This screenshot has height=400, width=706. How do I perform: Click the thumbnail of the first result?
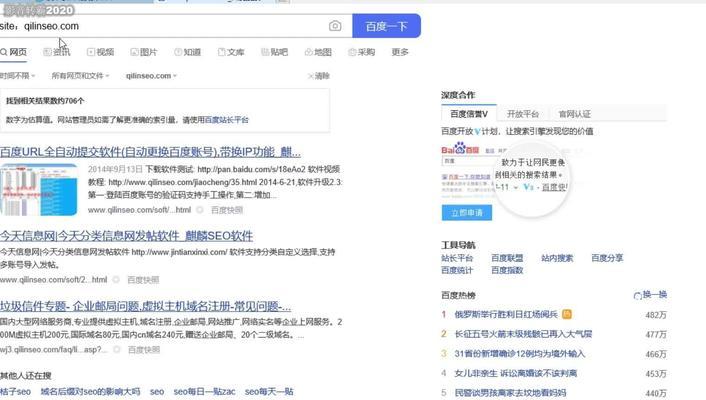[x=39, y=190]
